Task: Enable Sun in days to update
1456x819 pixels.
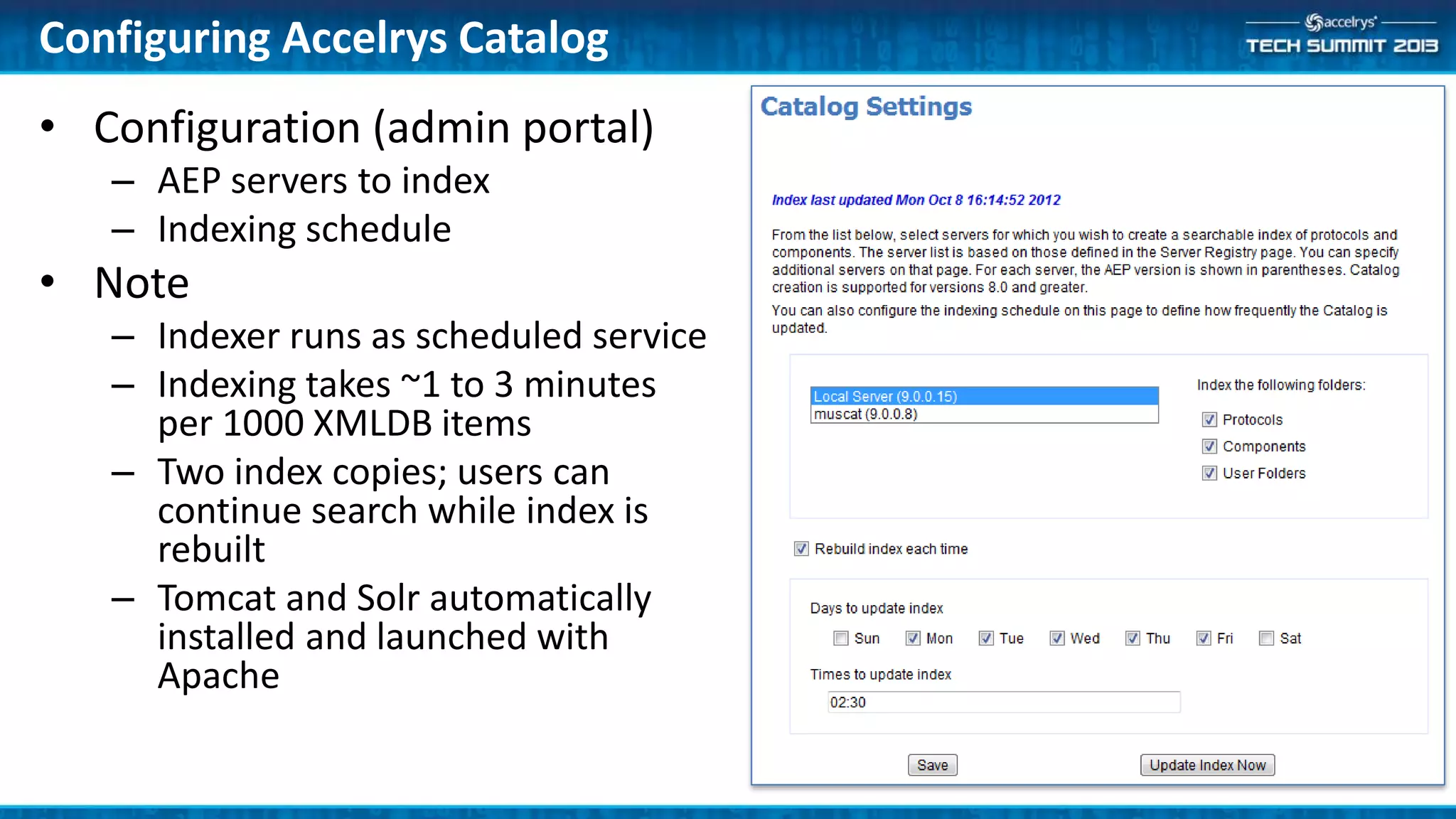Action: pos(841,638)
